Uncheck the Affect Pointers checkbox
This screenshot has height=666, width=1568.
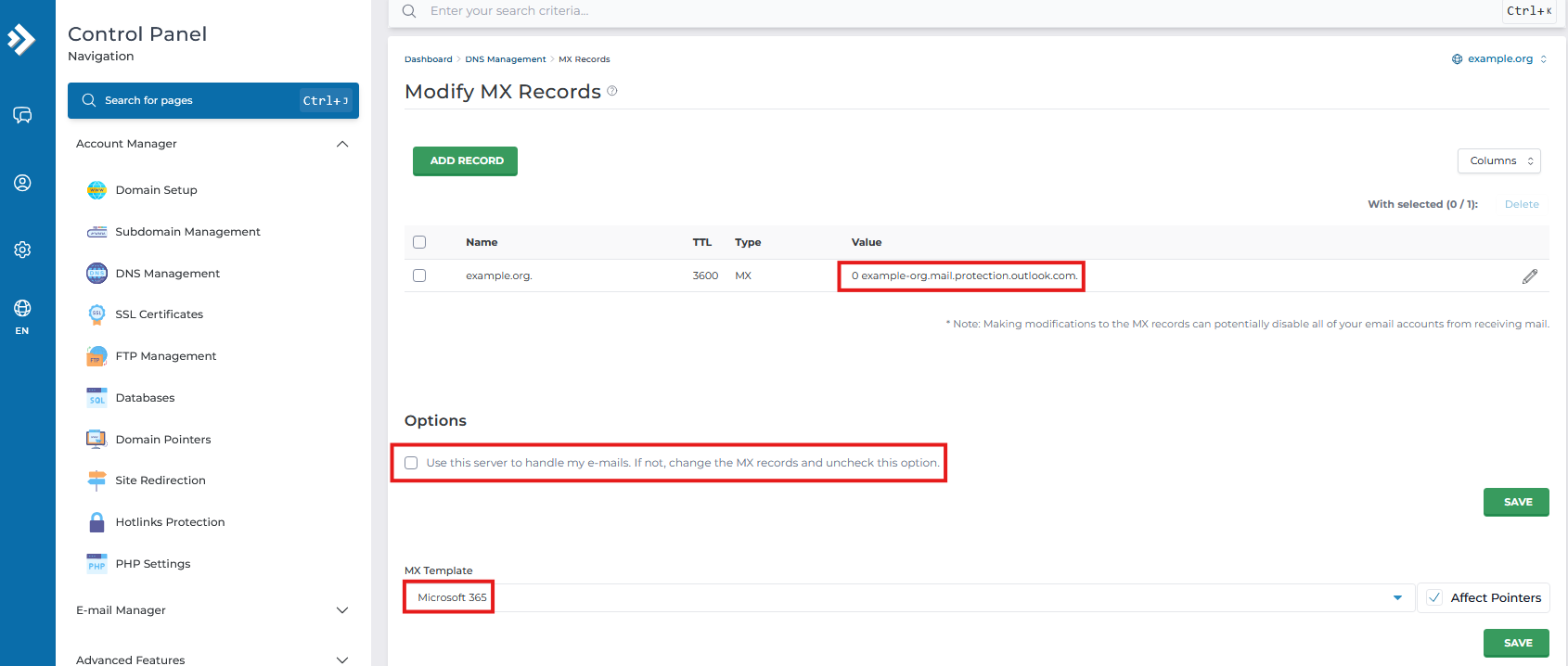tap(1434, 597)
